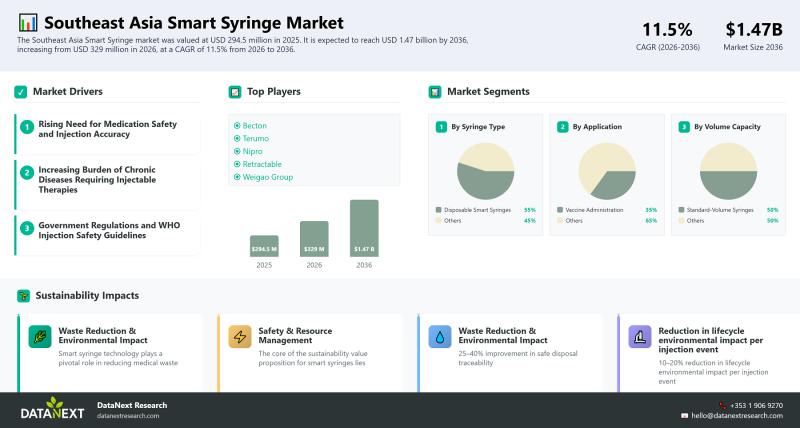Click the purple lifecycle impact icon
800x428 pixels.
pos(640,337)
